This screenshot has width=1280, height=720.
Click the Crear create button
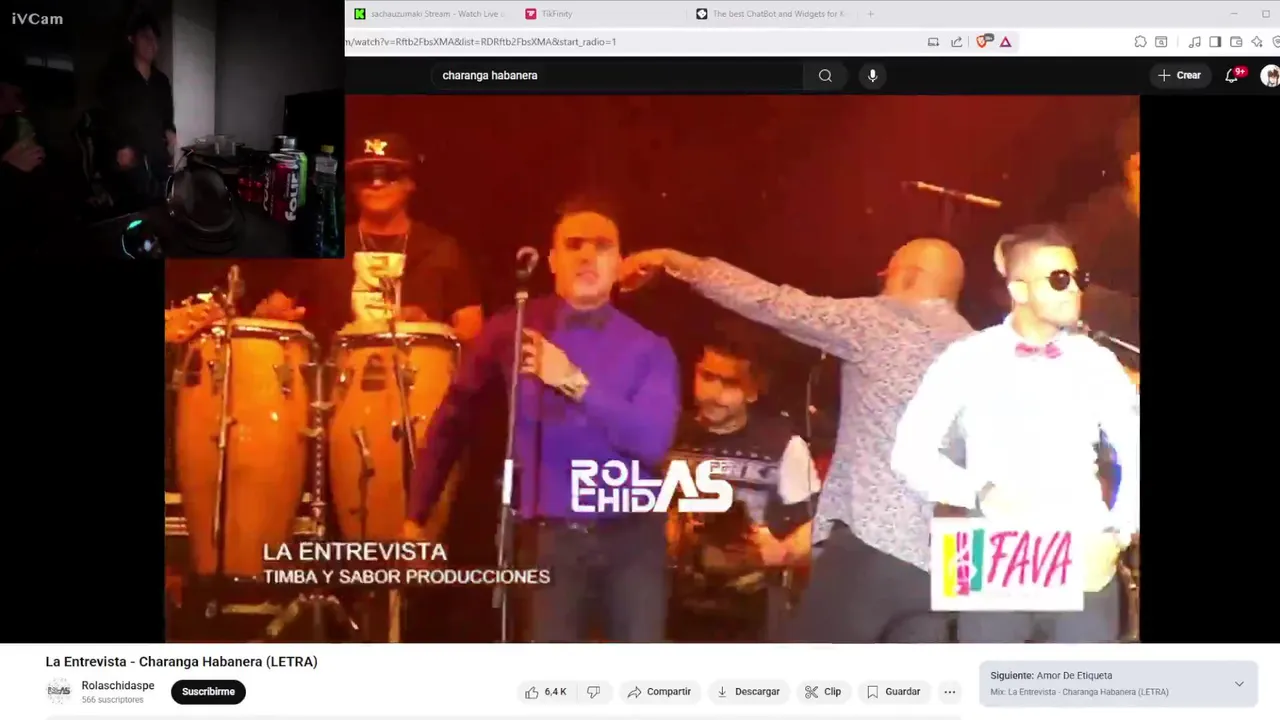click(x=1179, y=75)
